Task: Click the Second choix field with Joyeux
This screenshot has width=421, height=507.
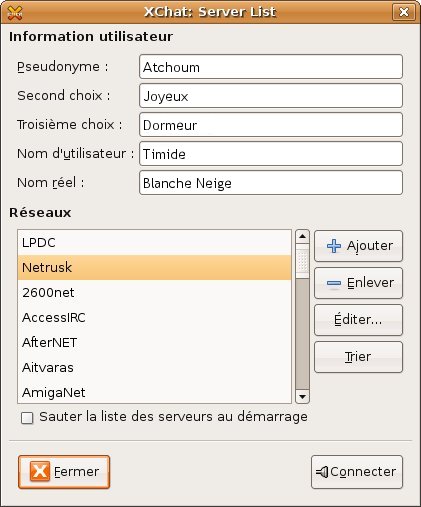Action: click(x=271, y=96)
